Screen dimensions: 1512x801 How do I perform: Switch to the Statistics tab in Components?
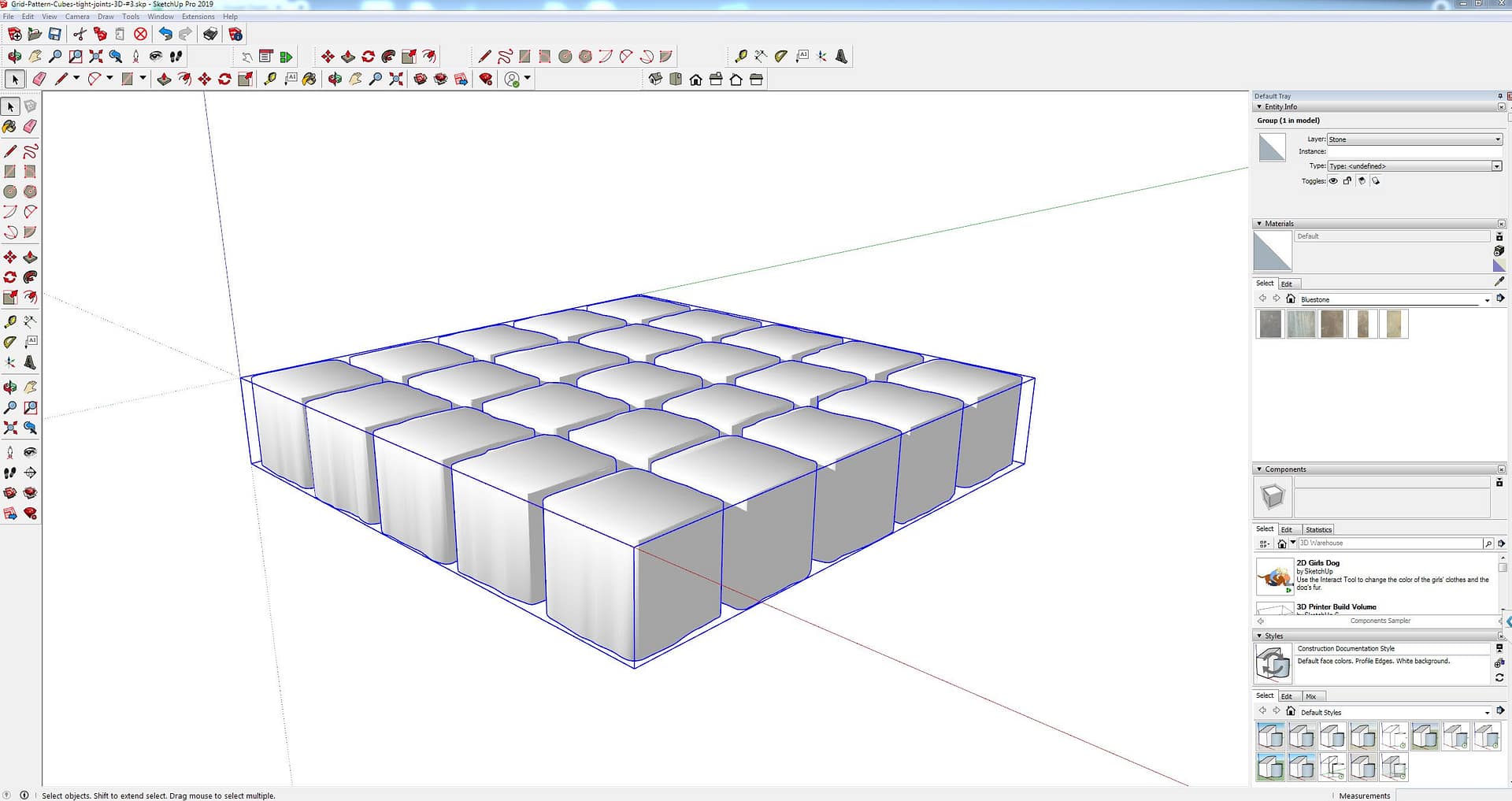[x=1318, y=530]
